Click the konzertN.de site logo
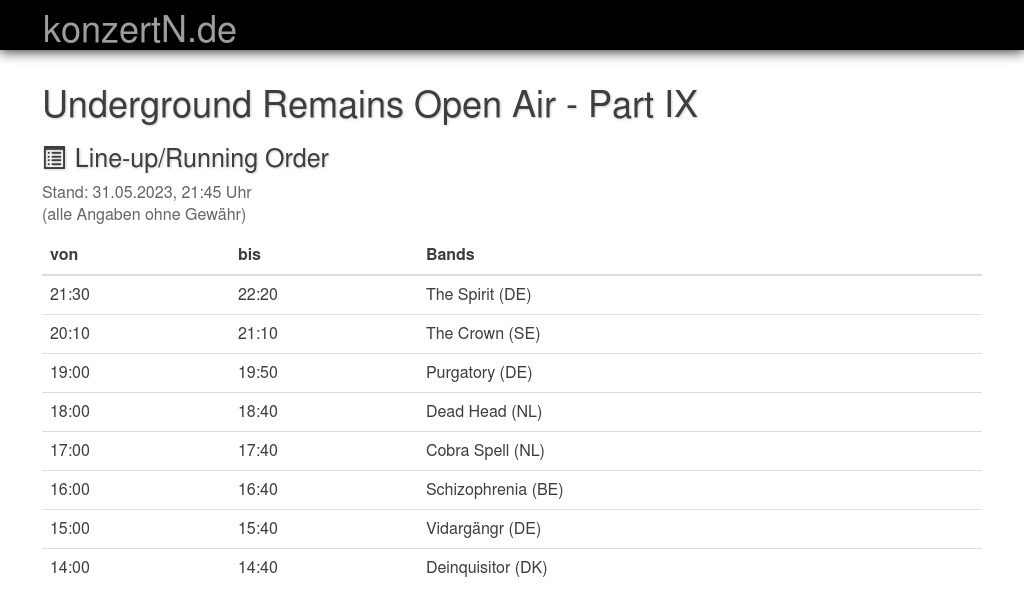 (x=140, y=30)
